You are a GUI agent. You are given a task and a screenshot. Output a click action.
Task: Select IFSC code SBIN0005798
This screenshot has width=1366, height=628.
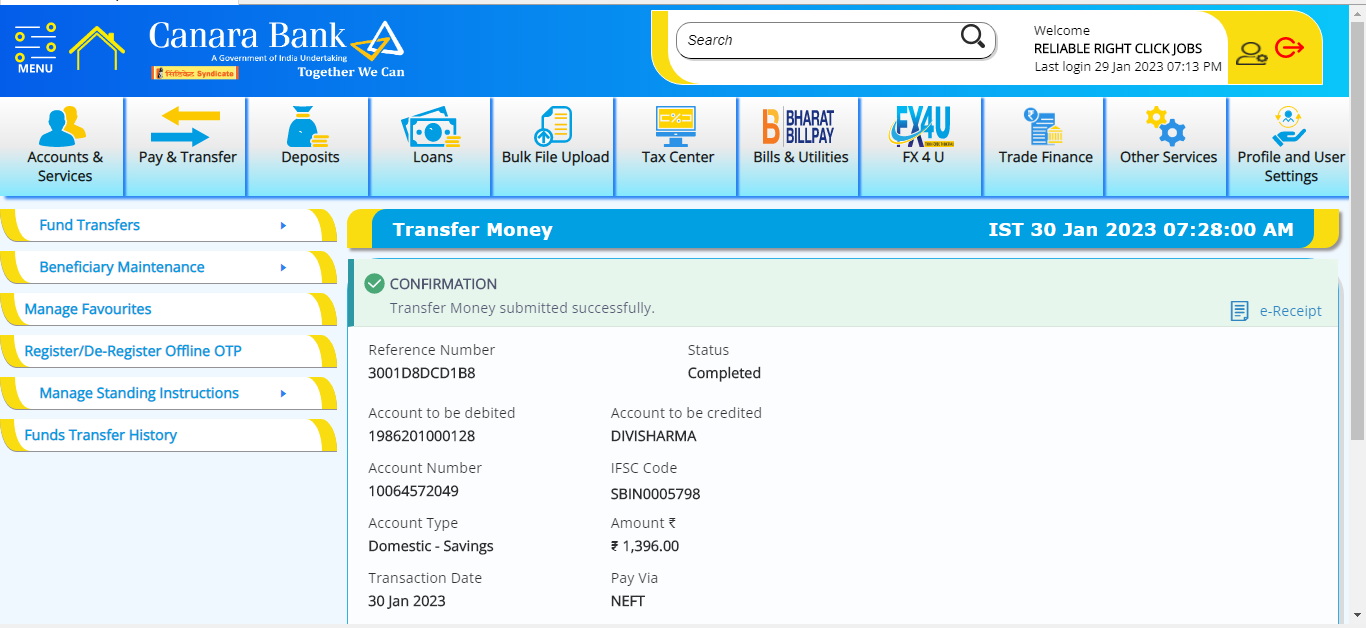click(x=655, y=494)
